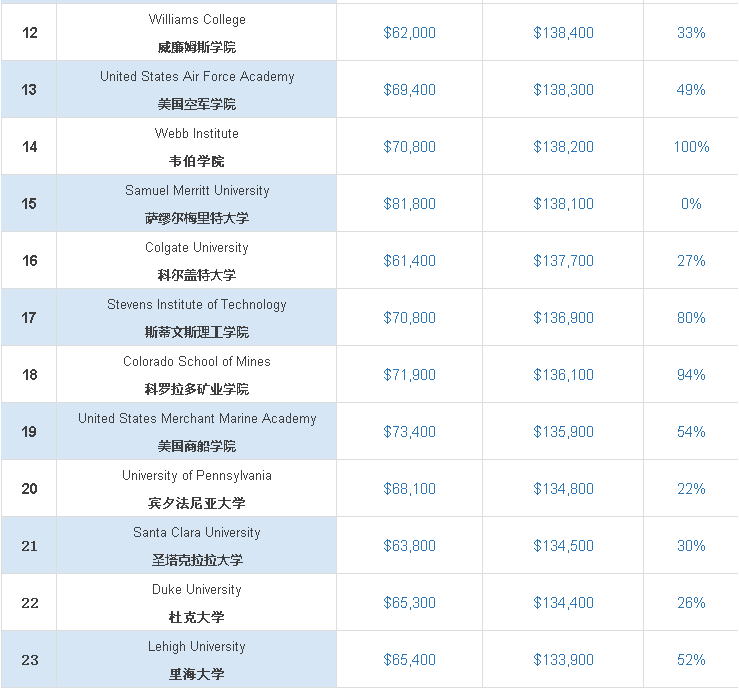Select University of Pennsylvania name
The height and width of the screenshot is (688, 739).
pyautogui.click(x=197, y=476)
